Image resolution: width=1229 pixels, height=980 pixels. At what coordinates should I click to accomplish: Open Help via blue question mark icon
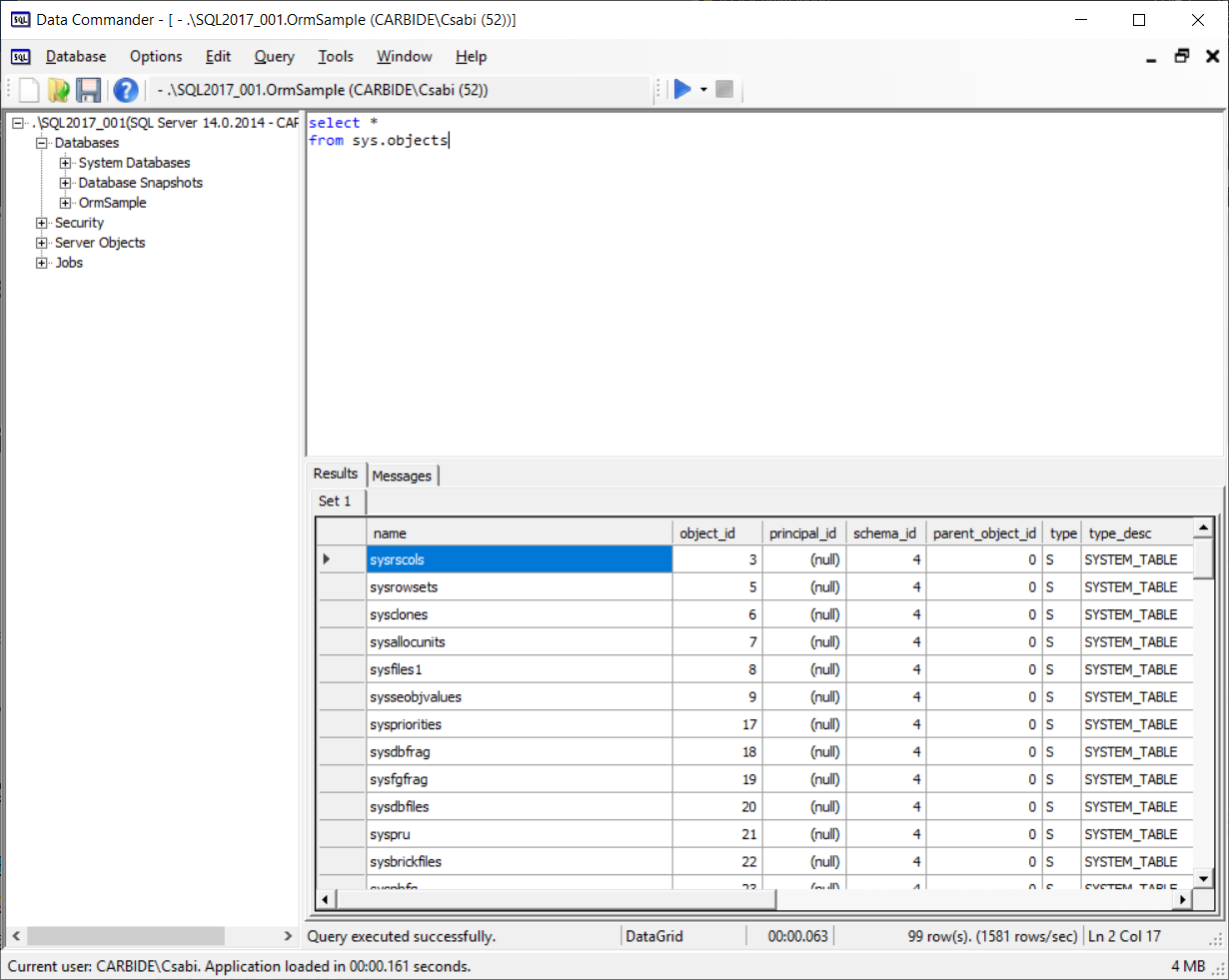pos(125,90)
